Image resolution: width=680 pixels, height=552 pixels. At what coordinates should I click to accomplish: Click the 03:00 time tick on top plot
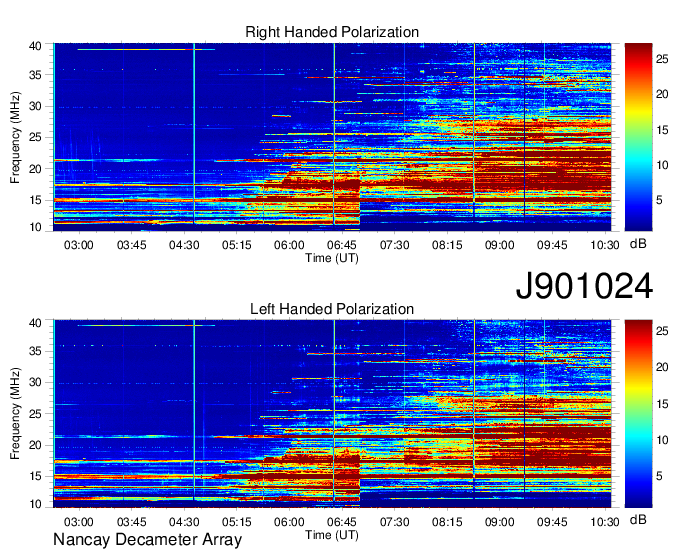pos(78,245)
